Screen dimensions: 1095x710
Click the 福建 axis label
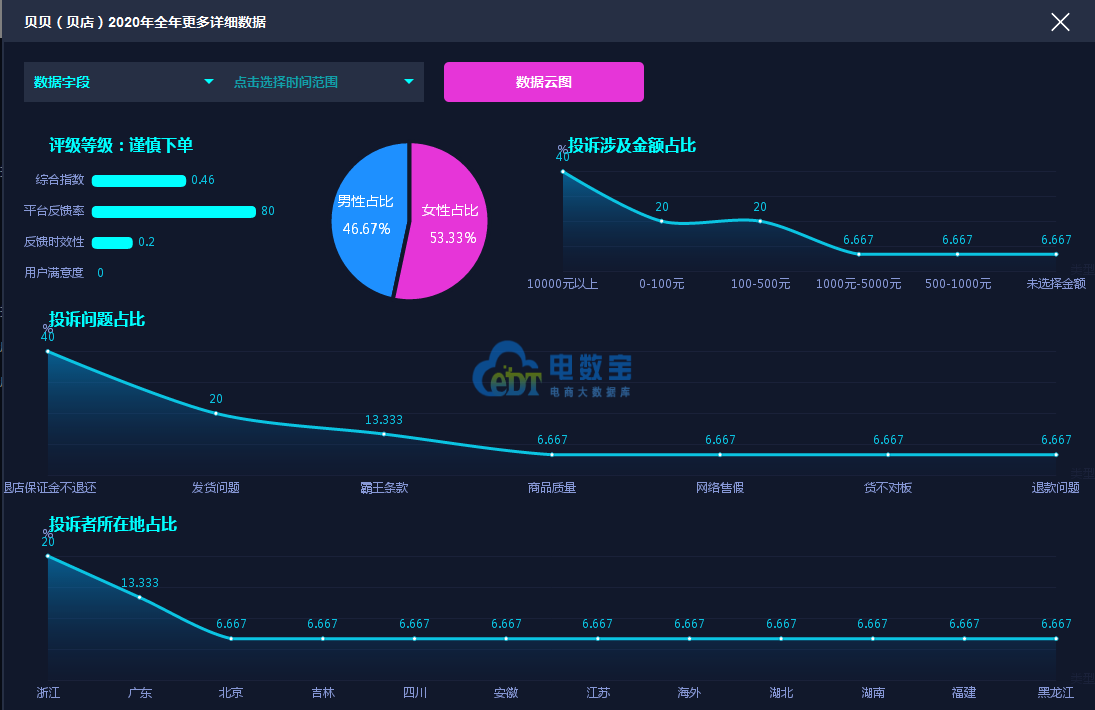(x=964, y=693)
